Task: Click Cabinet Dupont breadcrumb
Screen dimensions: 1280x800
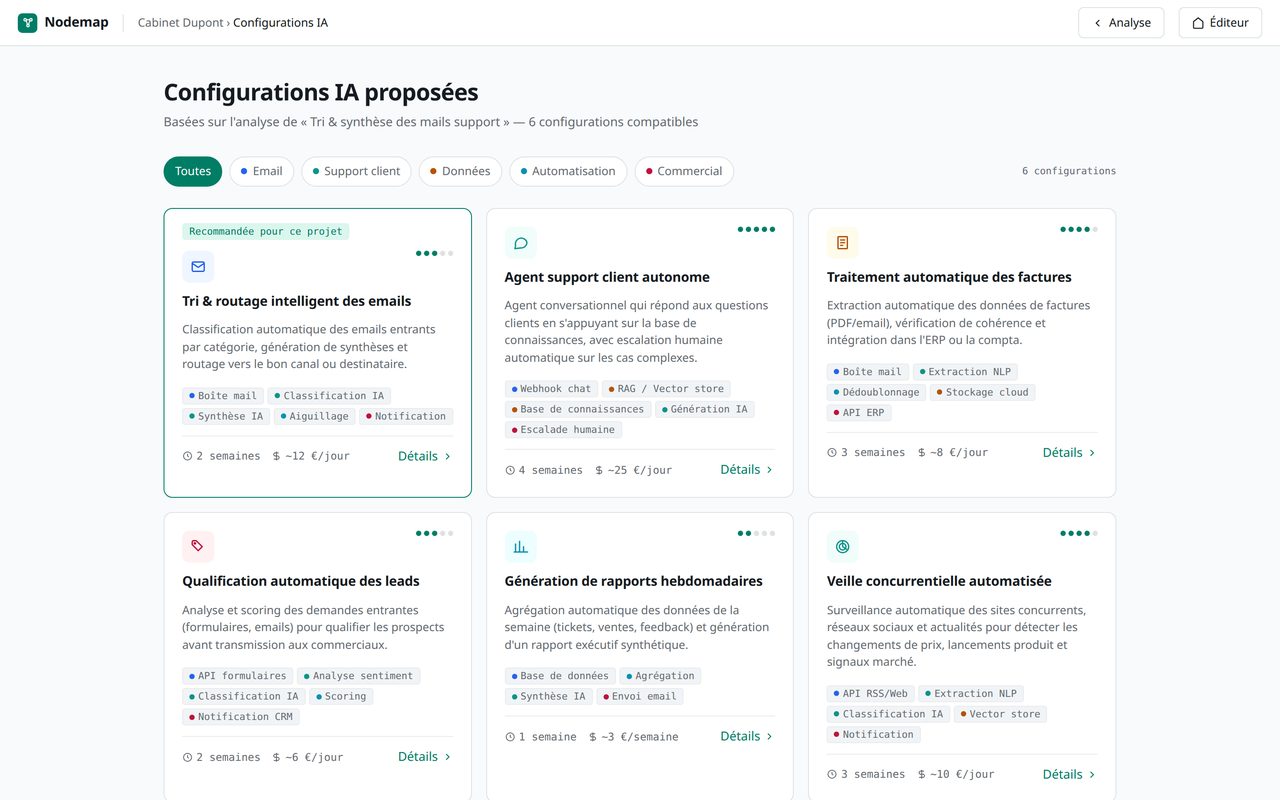Action: [x=181, y=23]
